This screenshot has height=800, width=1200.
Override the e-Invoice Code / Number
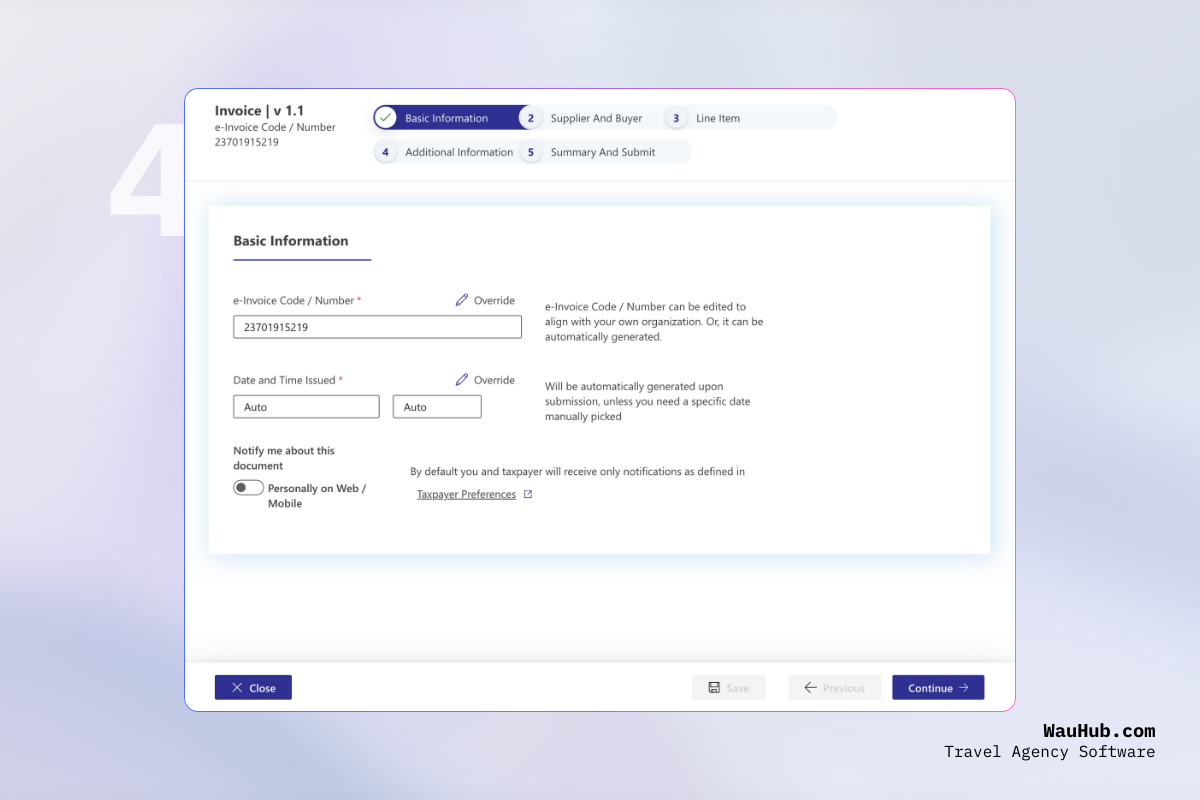485,300
